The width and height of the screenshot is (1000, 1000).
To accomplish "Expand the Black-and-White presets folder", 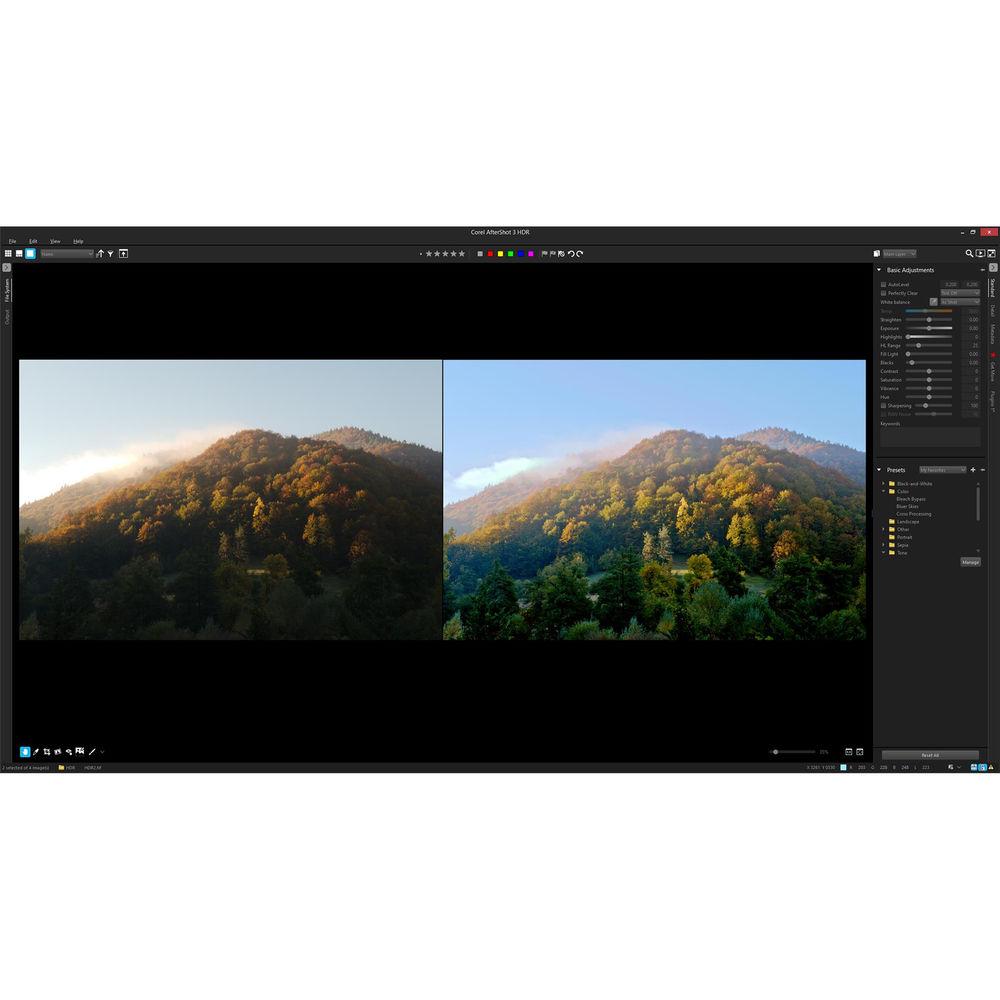I will point(883,484).
